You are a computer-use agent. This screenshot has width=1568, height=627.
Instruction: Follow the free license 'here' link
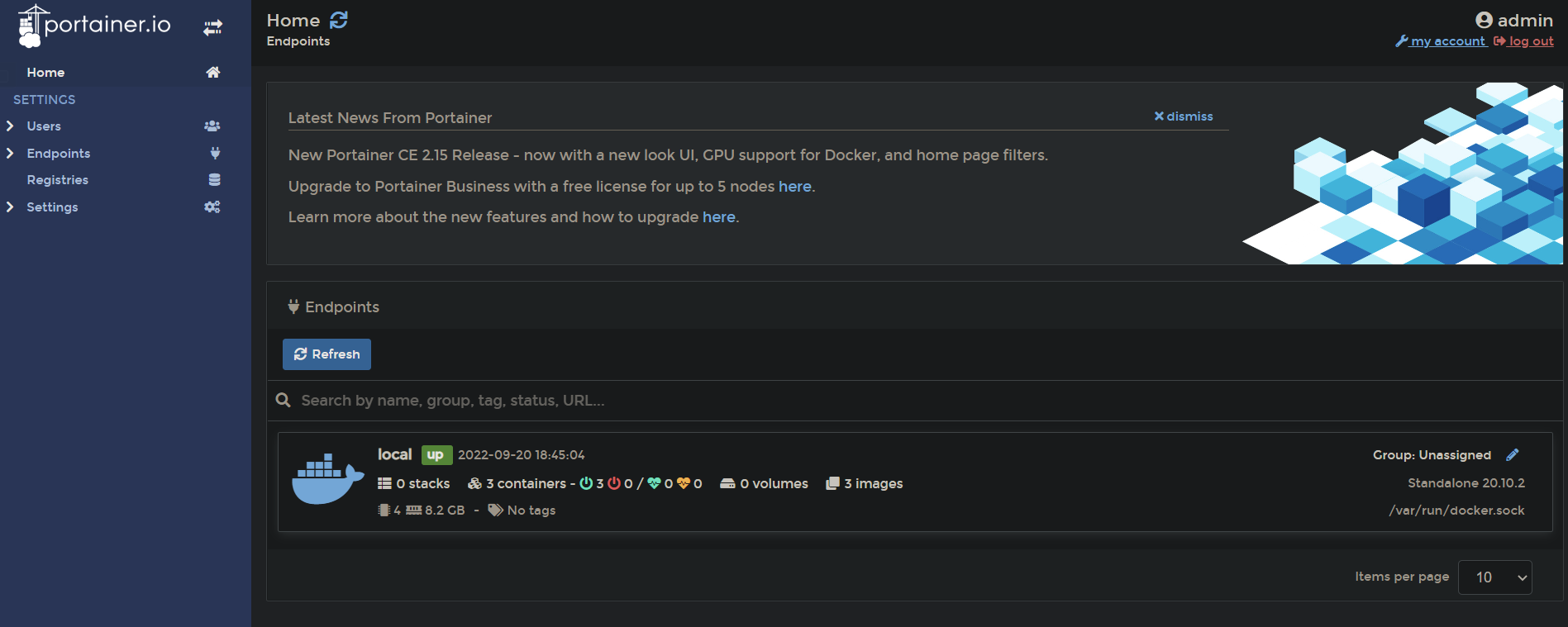pyautogui.click(x=794, y=187)
